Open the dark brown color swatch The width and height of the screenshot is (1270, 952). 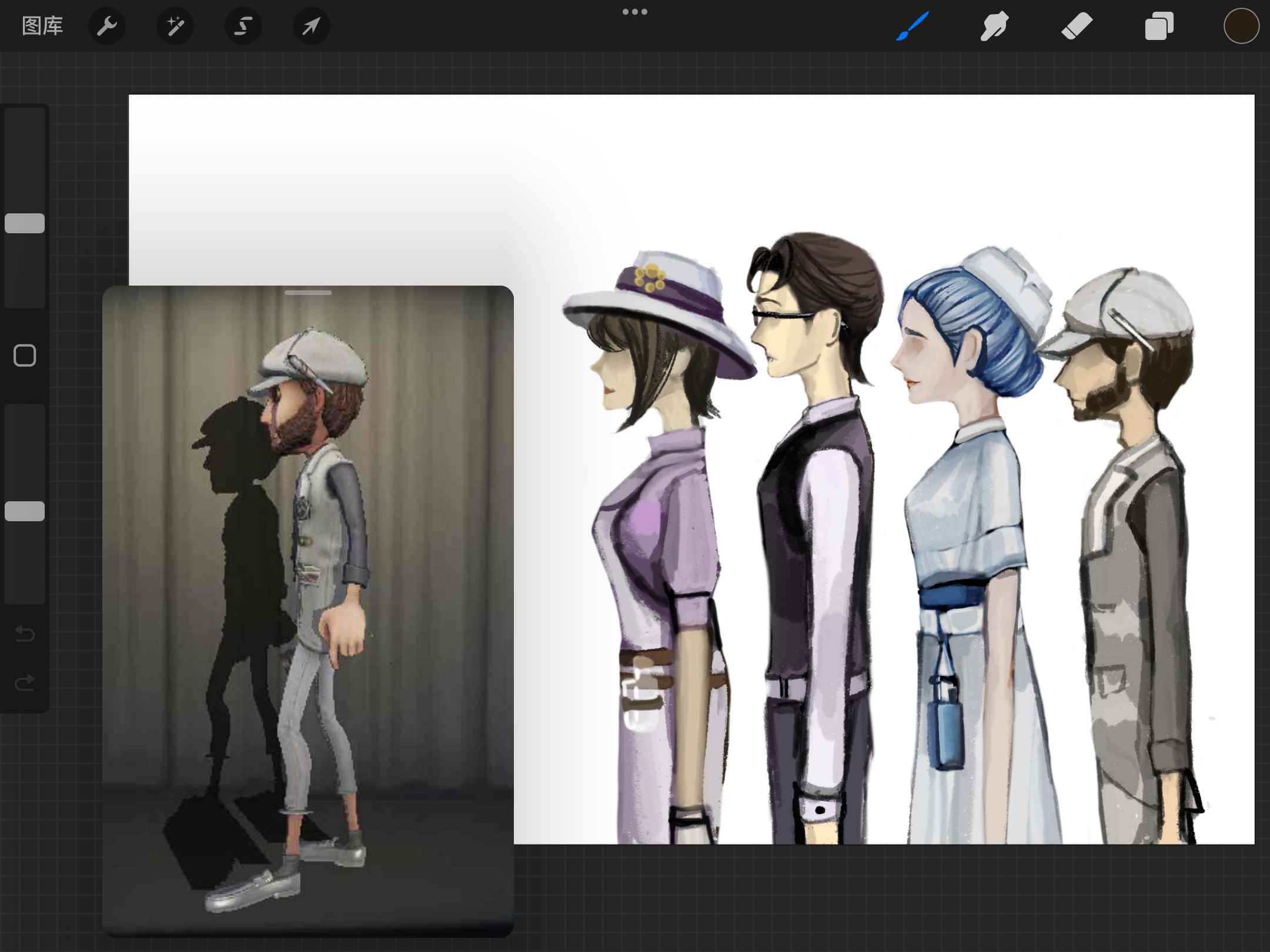point(1241,26)
